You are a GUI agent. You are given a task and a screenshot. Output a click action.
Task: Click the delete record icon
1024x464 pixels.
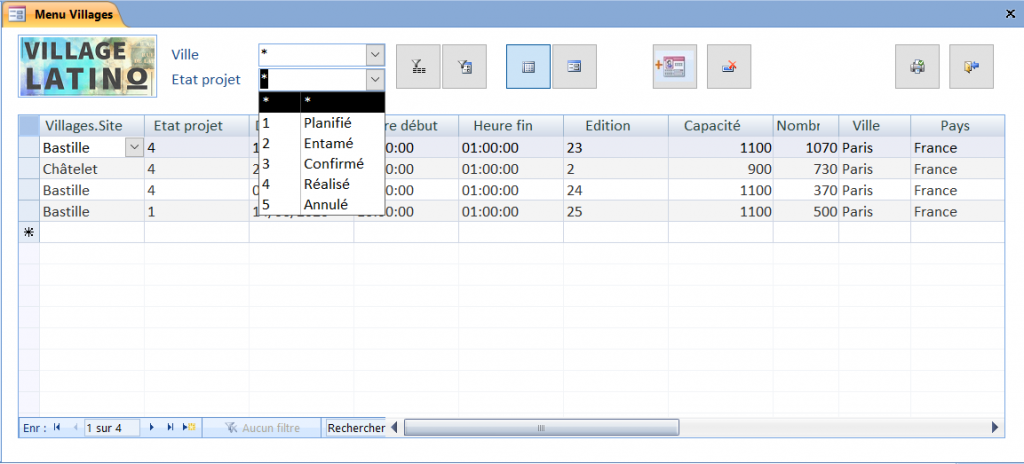[x=729, y=67]
